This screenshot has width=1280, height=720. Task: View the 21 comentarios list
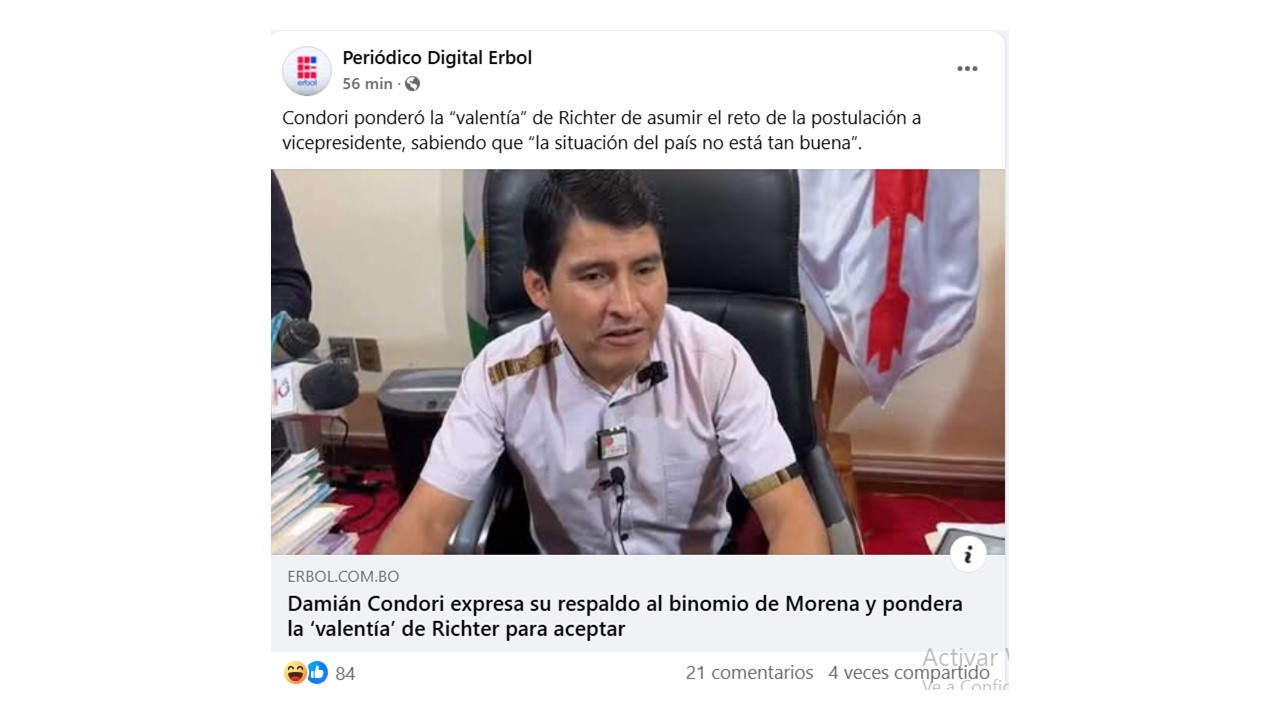[749, 673]
